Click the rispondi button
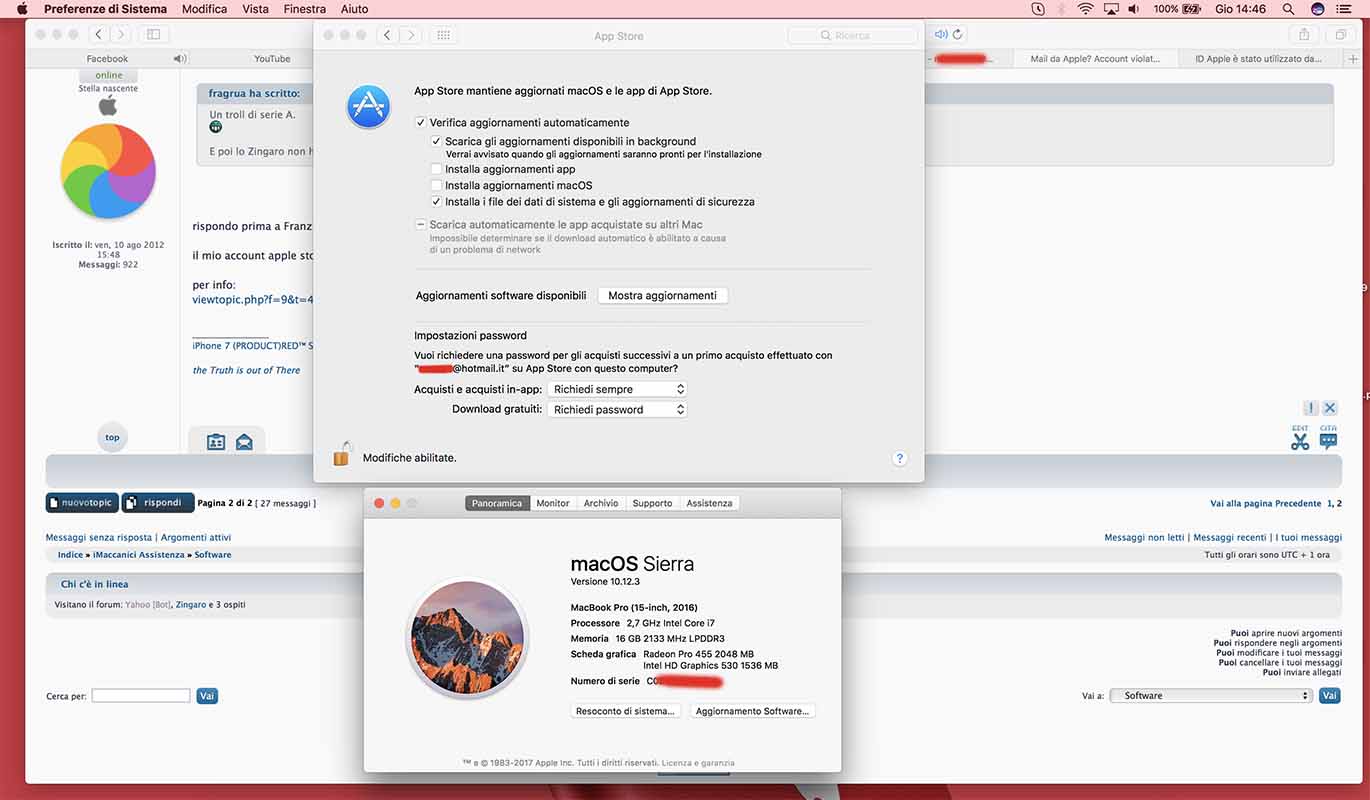This screenshot has width=1370, height=800. (x=158, y=502)
